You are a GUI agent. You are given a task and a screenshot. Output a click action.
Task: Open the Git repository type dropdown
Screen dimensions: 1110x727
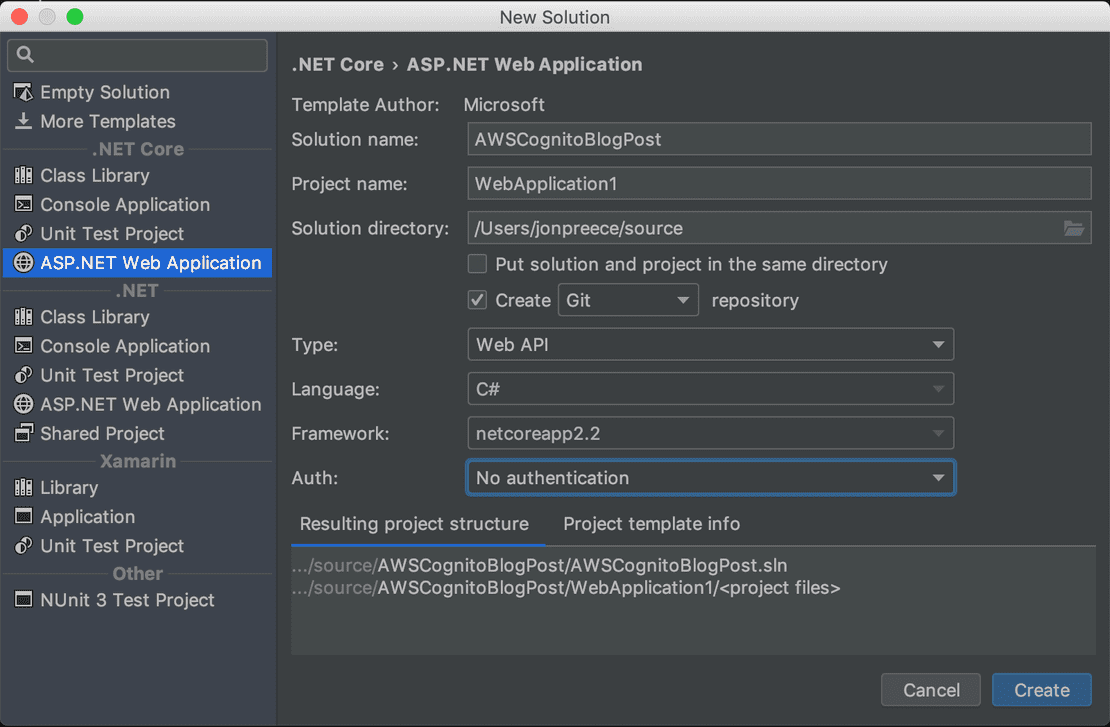click(628, 300)
